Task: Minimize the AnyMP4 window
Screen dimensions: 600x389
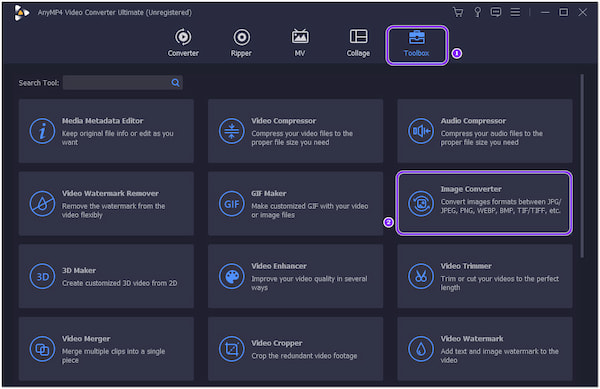Action: (x=545, y=12)
